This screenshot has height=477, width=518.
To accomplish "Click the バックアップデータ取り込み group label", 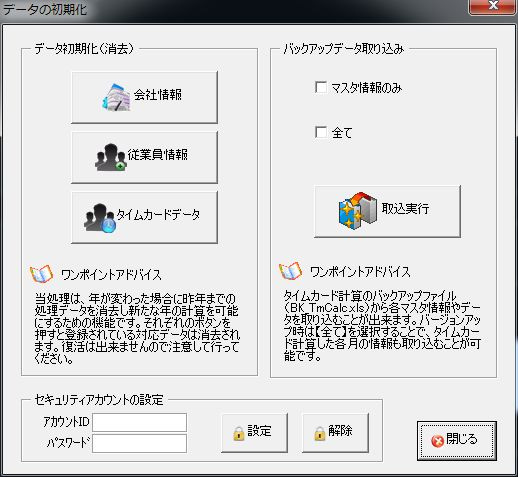I will point(344,49).
